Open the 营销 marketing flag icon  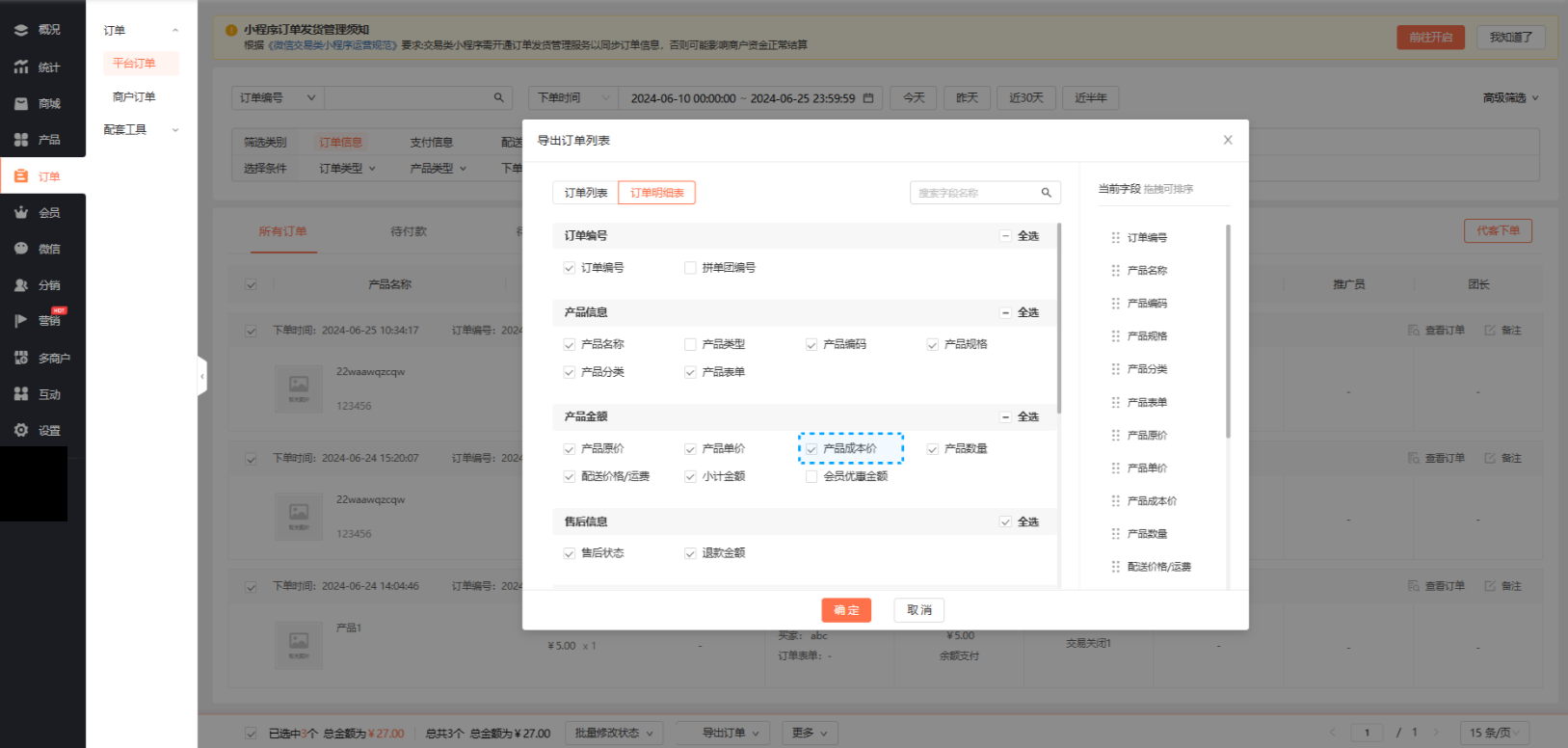[20, 321]
